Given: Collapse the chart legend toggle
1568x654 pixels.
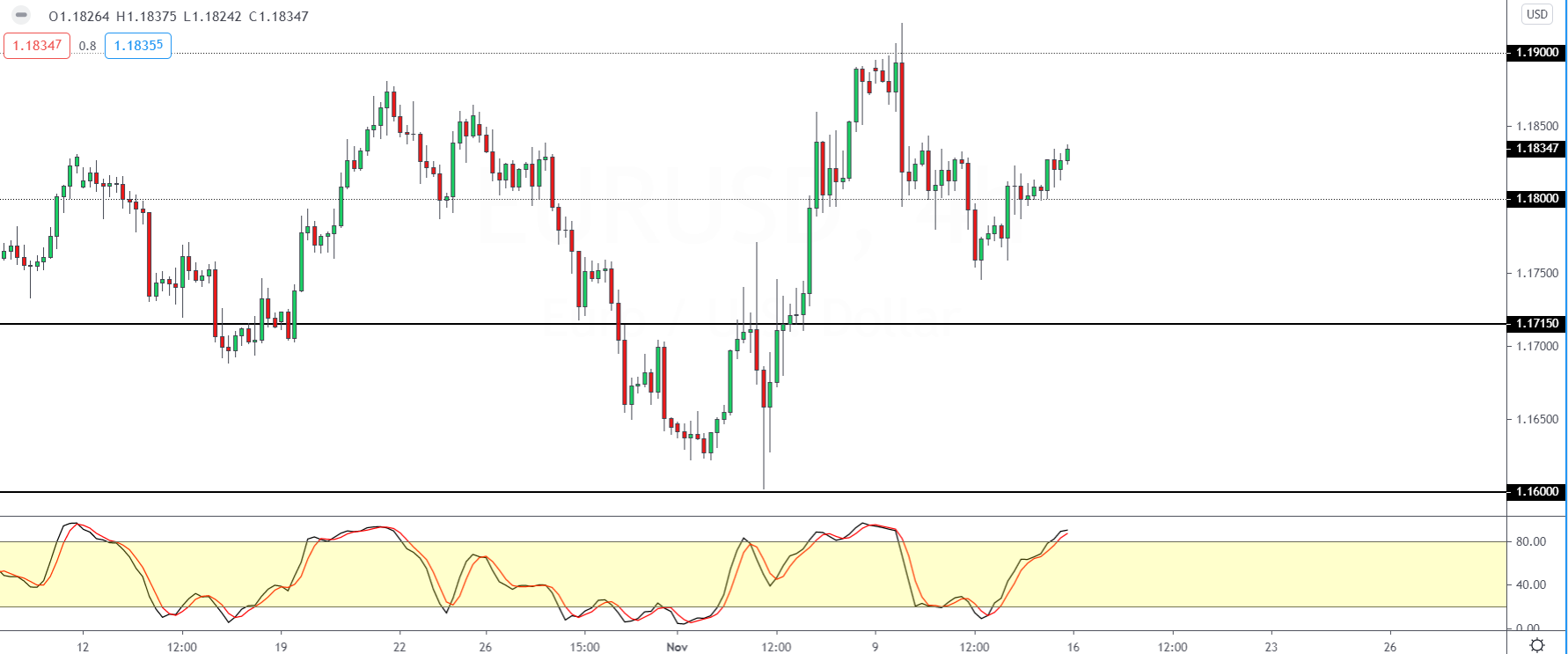Looking at the screenshot, I should click(x=21, y=16).
